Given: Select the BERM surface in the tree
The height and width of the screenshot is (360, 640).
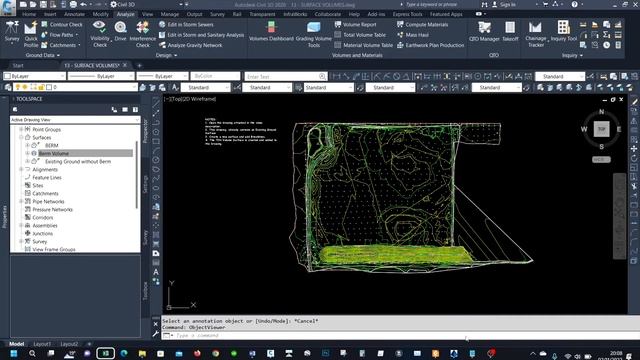Looking at the screenshot, I should (51, 145).
